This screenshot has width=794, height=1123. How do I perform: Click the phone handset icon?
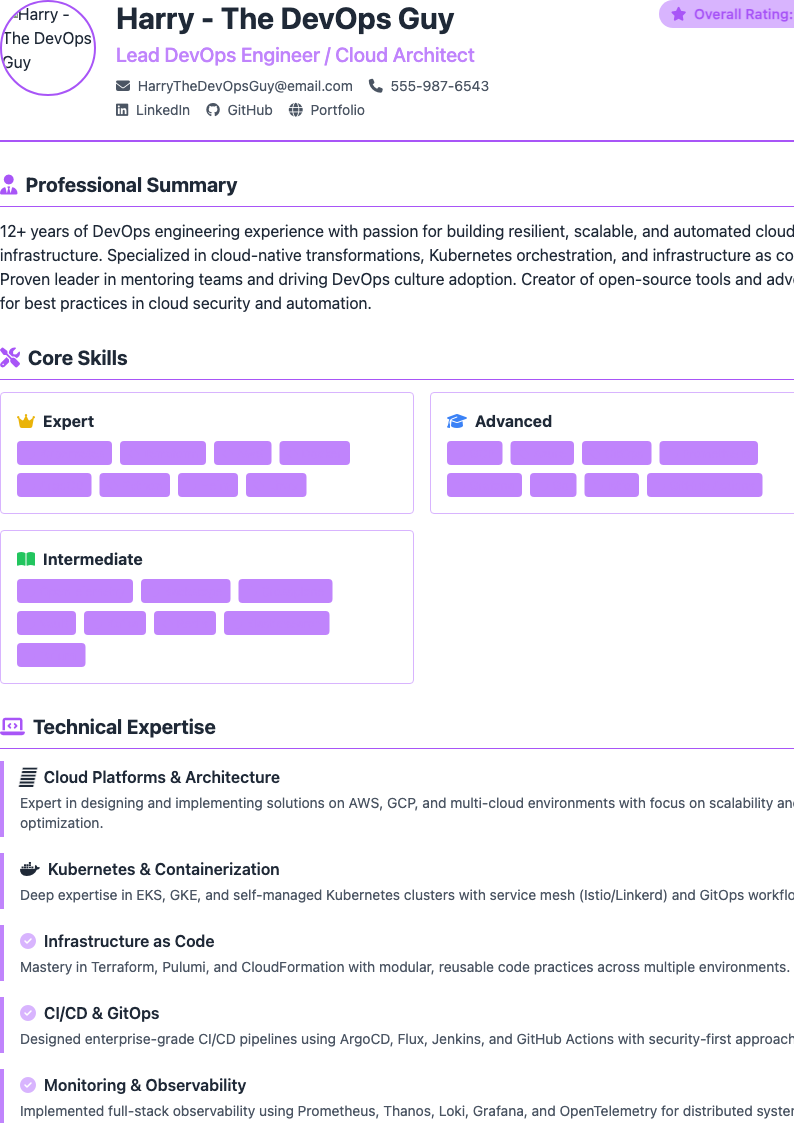coord(375,86)
